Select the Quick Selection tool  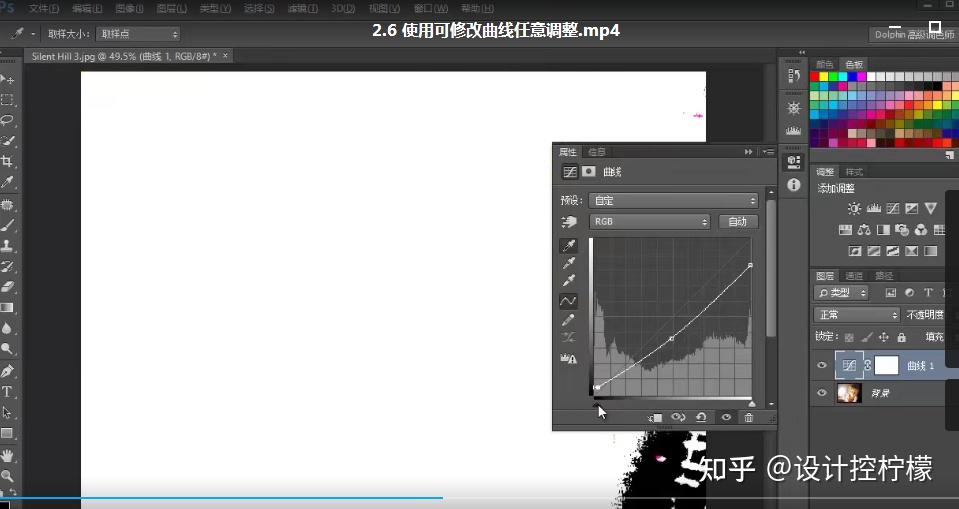point(7,141)
